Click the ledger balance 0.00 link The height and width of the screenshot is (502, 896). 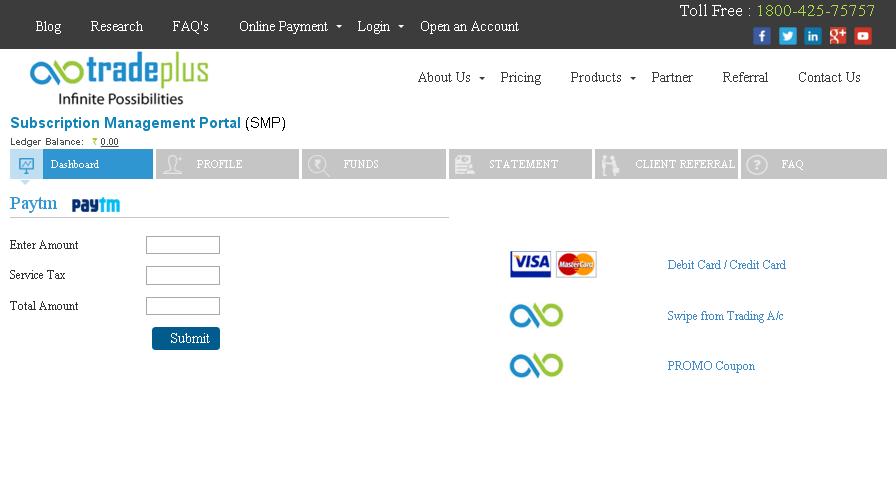pyautogui.click(x=109, y=142)
